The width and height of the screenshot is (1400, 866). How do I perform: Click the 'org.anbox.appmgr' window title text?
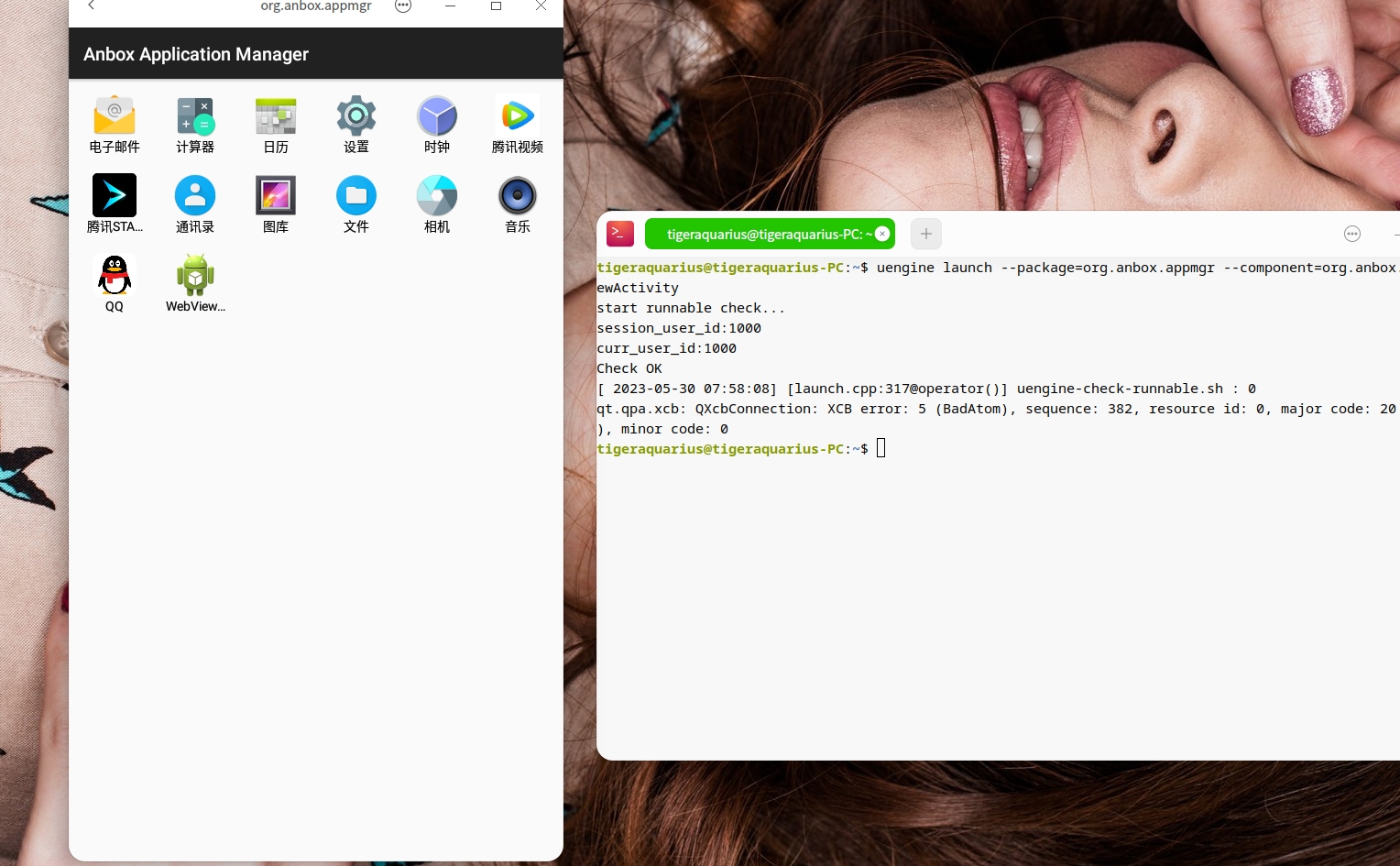[x=316, y=5]
